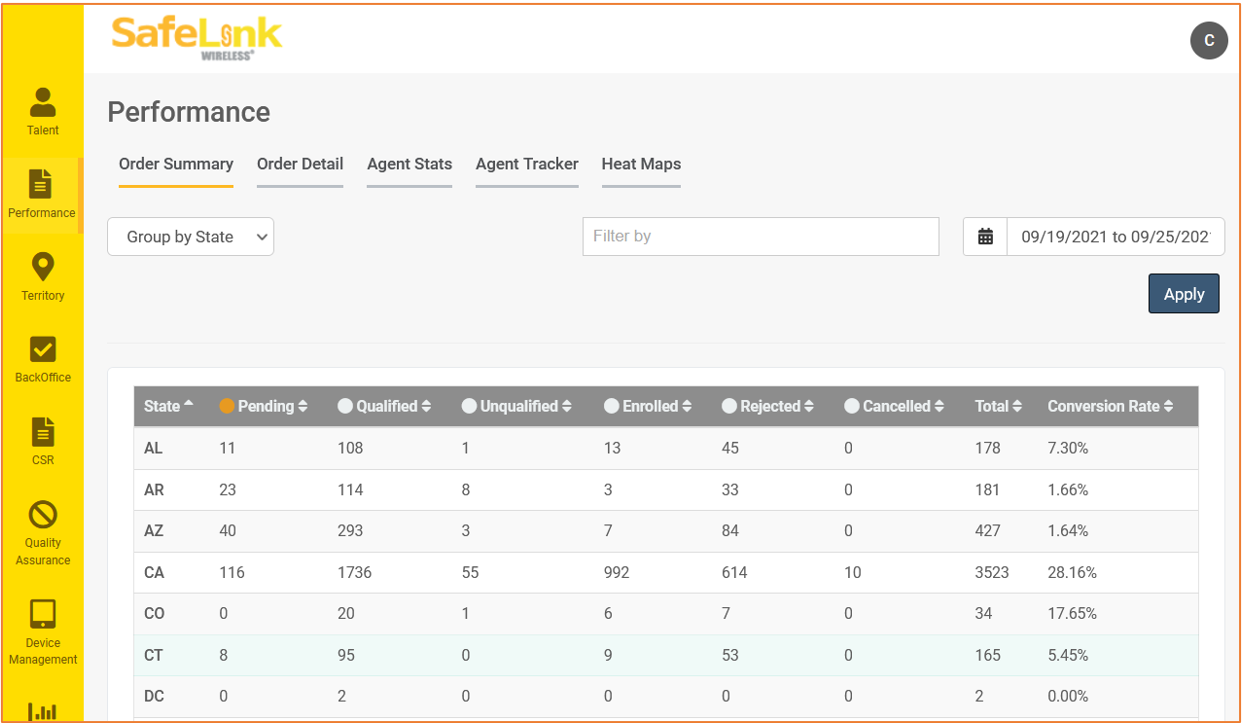
Task: Switch to the Order Detail tab
Action: pos(300,164)
